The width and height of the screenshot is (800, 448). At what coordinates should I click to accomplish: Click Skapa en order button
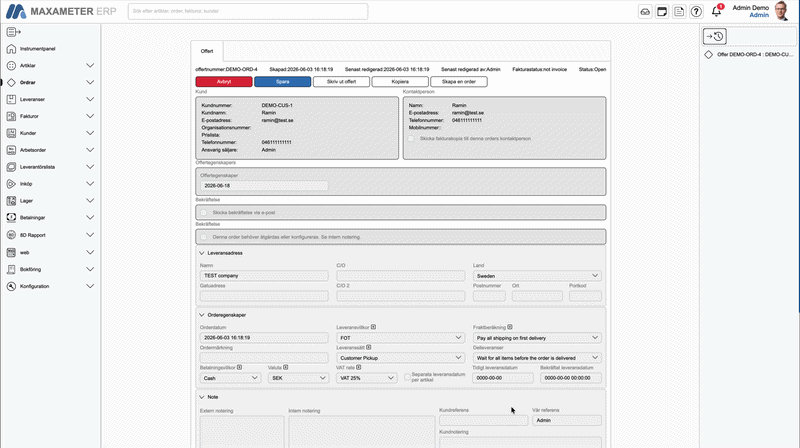[459, 82]
